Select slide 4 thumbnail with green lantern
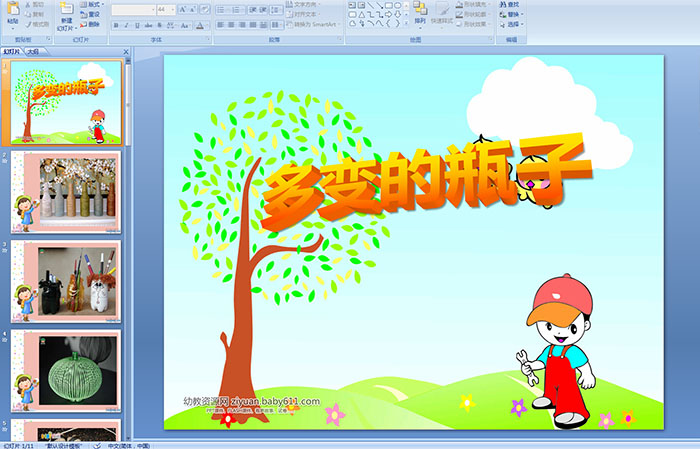 [66, 371]
